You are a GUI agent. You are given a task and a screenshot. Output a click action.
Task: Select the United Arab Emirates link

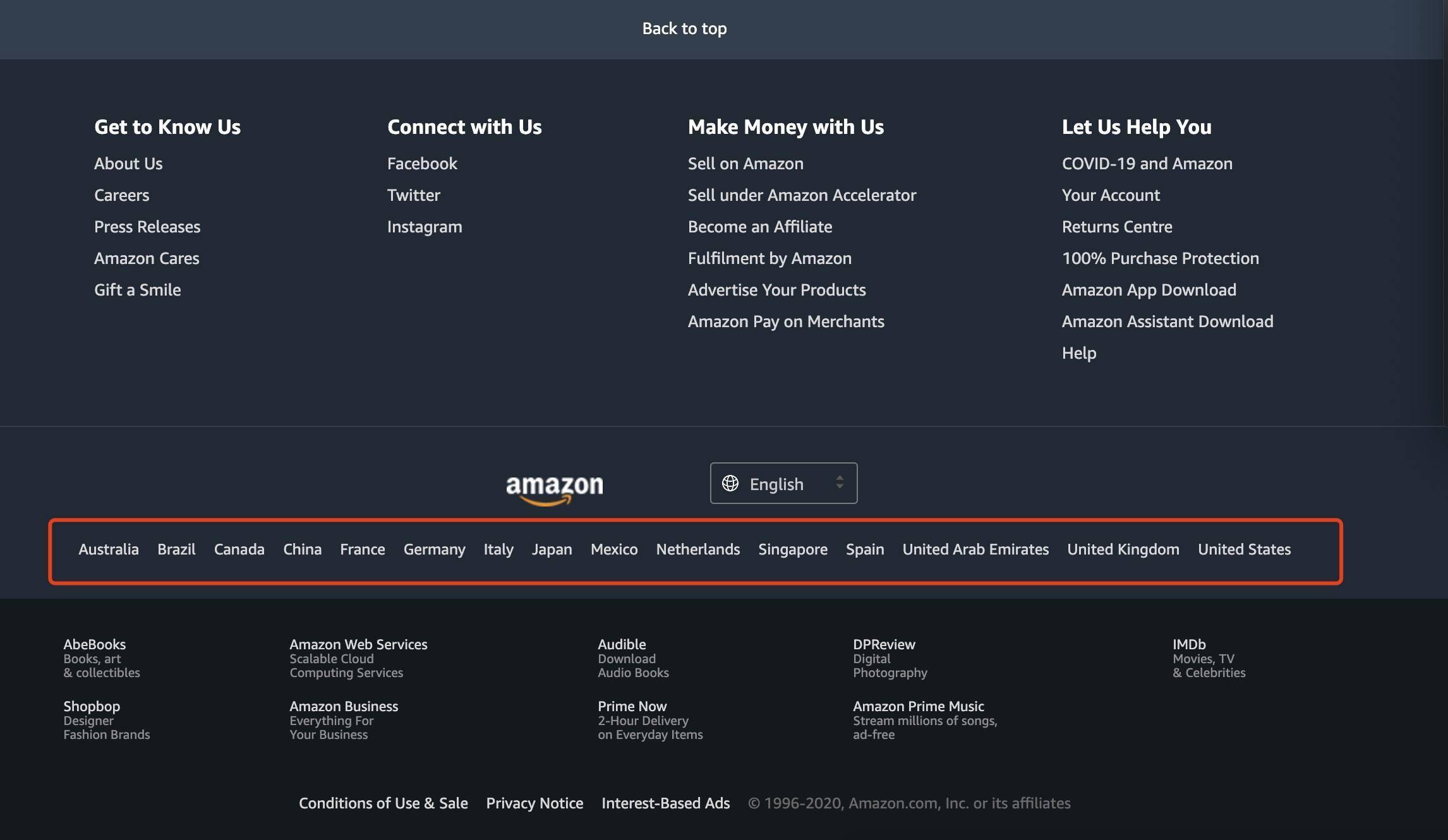point(975,549)
